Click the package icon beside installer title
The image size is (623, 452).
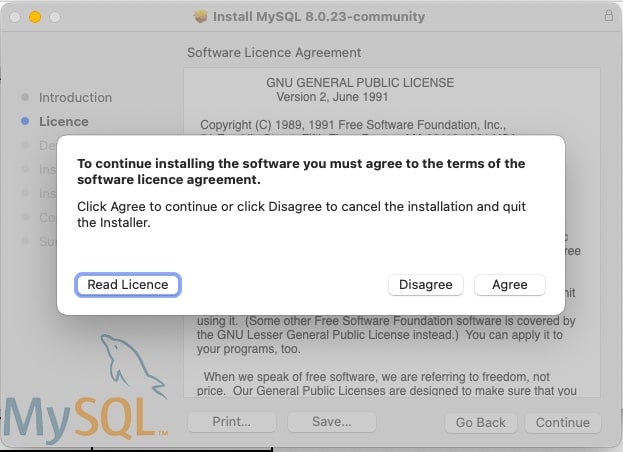coord(201,17)
